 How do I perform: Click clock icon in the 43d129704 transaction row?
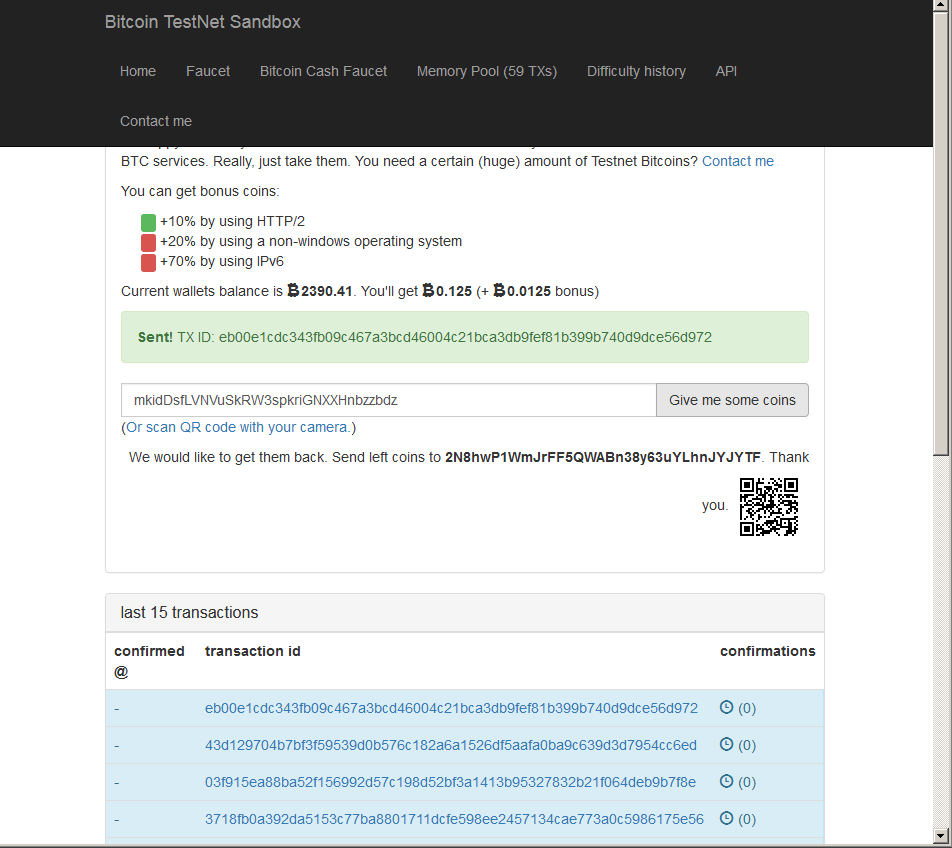tap(727, 744)
